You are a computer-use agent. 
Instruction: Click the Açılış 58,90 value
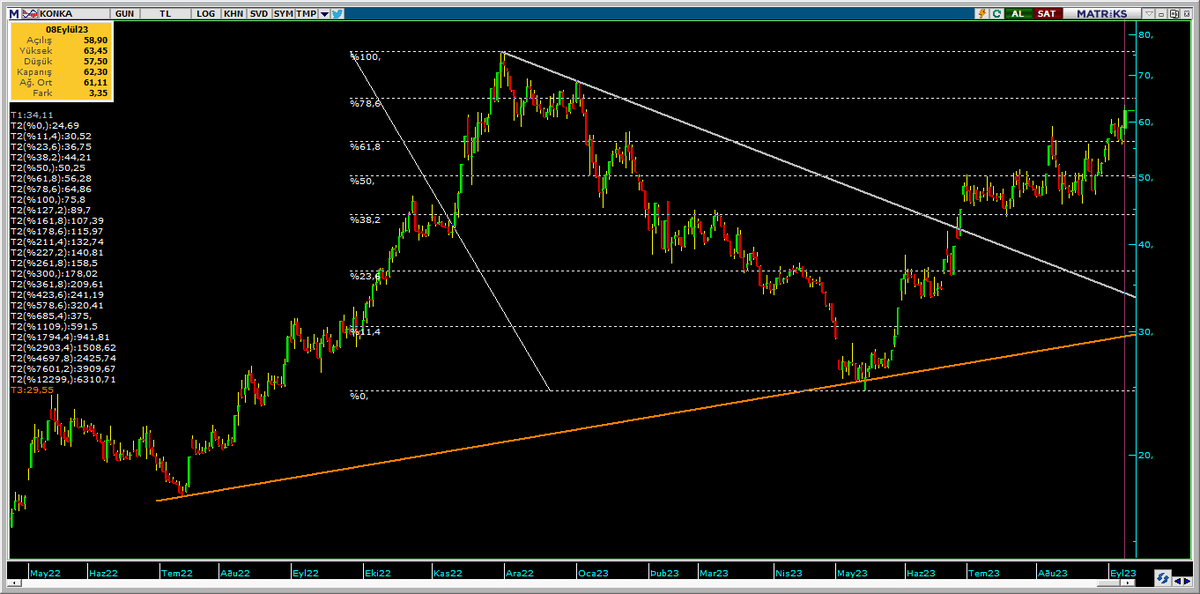(x=96, y=39)
